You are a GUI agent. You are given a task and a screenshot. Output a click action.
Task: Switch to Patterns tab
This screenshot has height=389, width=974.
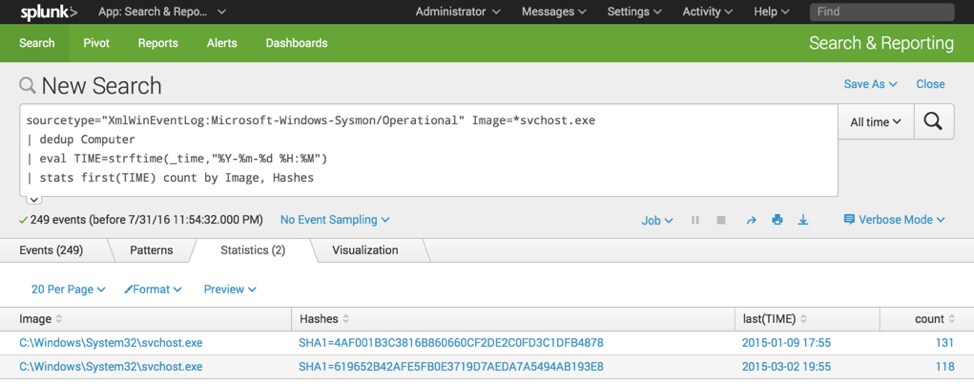coord(151,250)
